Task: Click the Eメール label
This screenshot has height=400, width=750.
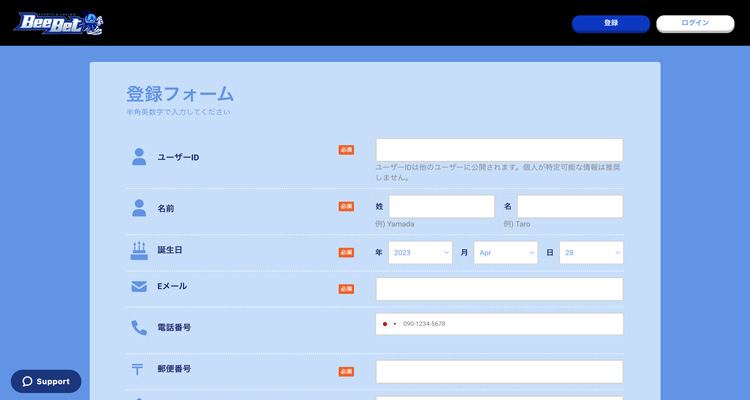Action: tap(172, 286)
